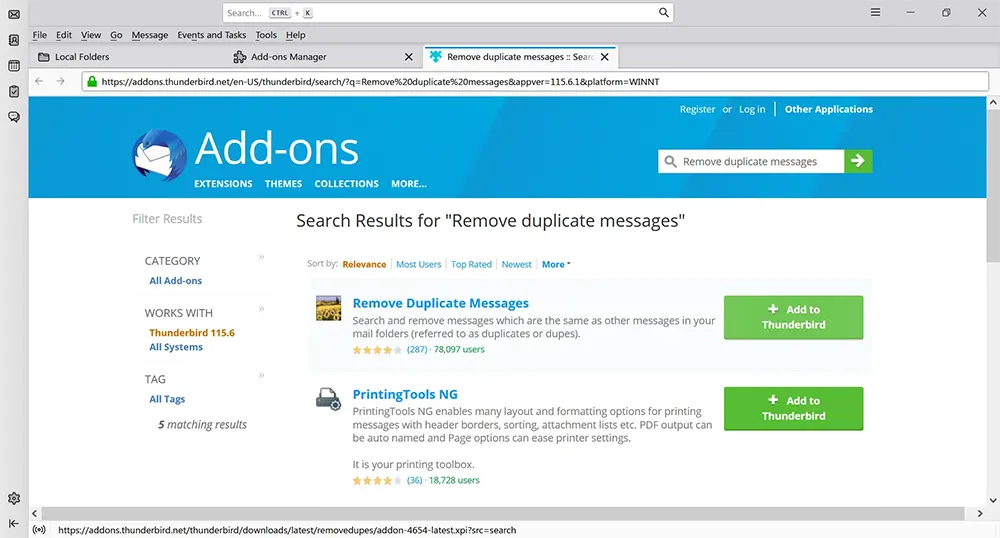The width and height of the screenshot is (1000, 538).
Task: Select the All Add-ons category filter
Action: click(x=175, y=280)
